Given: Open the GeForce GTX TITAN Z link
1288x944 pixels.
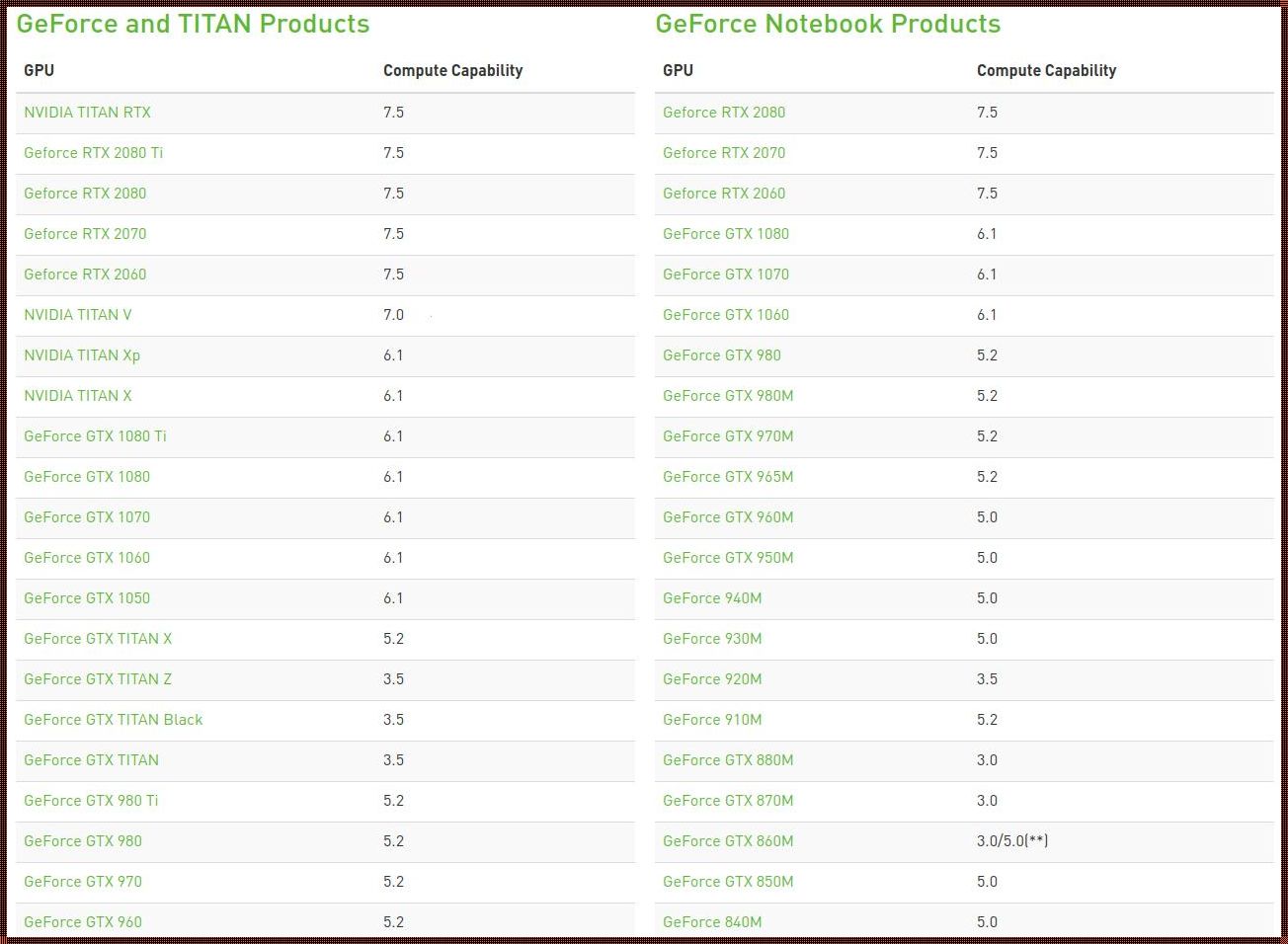Looking at the screenshot, I should tap(98, 679).
